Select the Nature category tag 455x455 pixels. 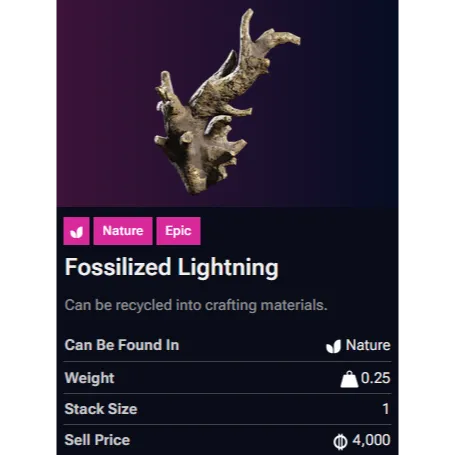click(123, 231)
